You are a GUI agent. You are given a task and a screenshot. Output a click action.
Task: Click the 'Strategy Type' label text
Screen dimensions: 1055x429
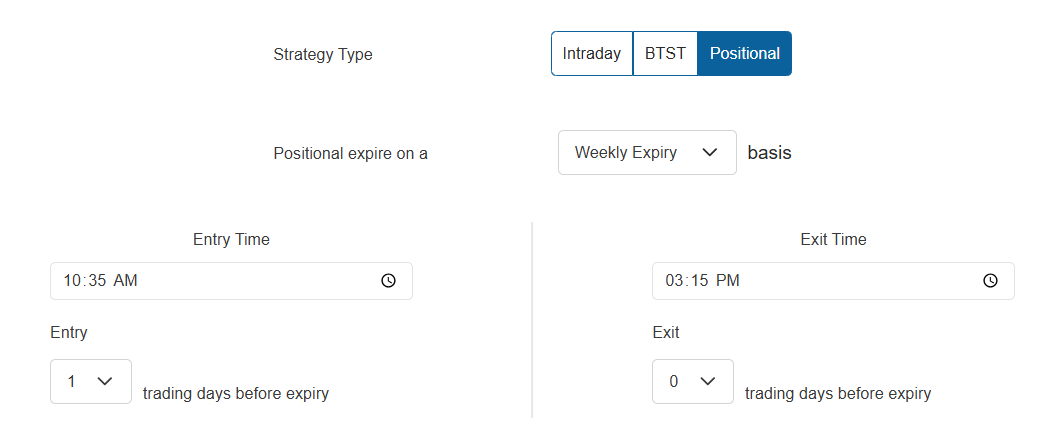(x=322, y=55)
